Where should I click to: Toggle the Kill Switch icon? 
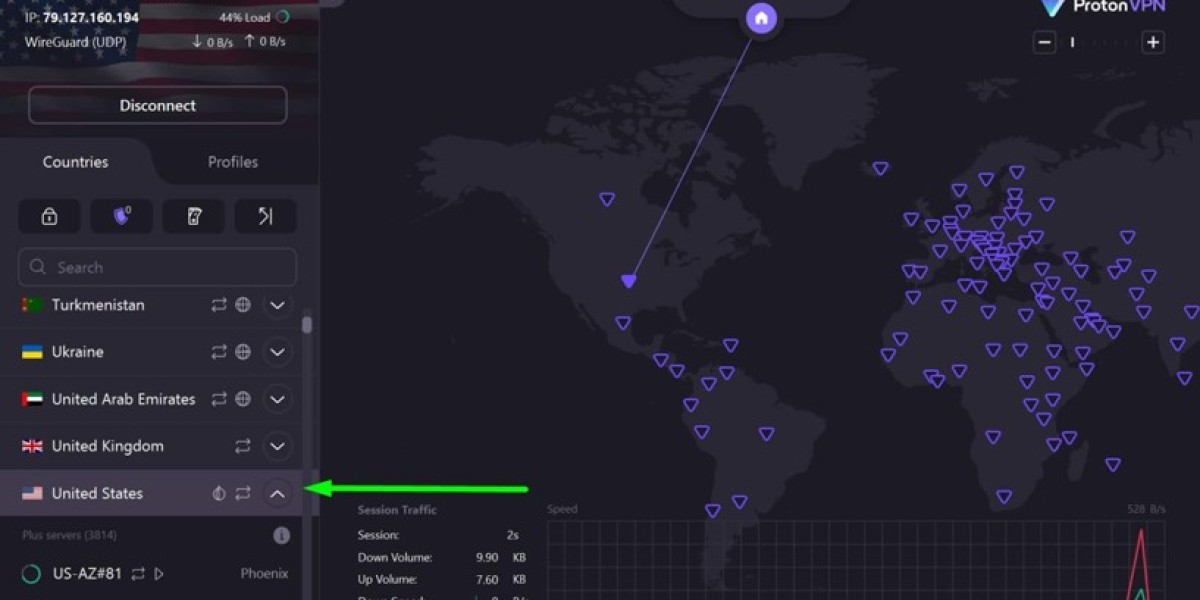pyautogui.click(x=194, y=216)
